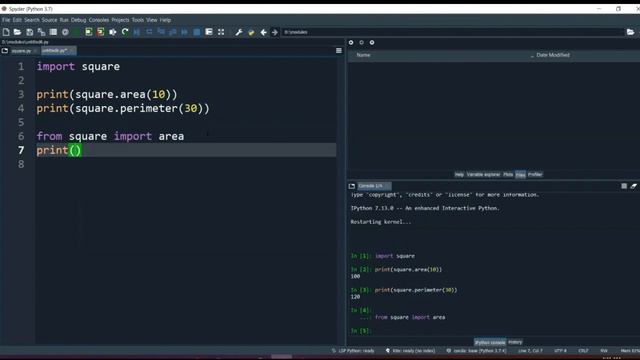This screenshot has height=360, width=640.
Task: Re-run the last script icon
Action: click(125, 32)
